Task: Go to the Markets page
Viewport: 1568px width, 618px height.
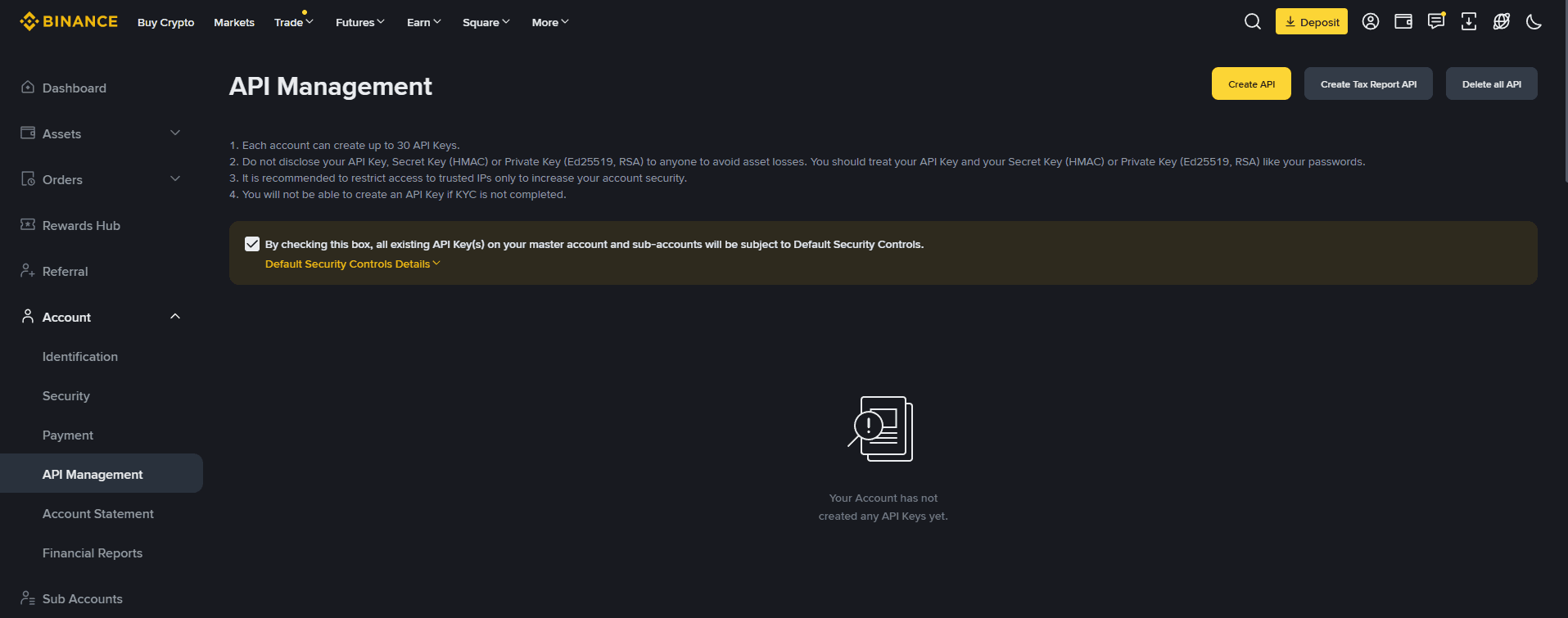Action: [234, 22]
